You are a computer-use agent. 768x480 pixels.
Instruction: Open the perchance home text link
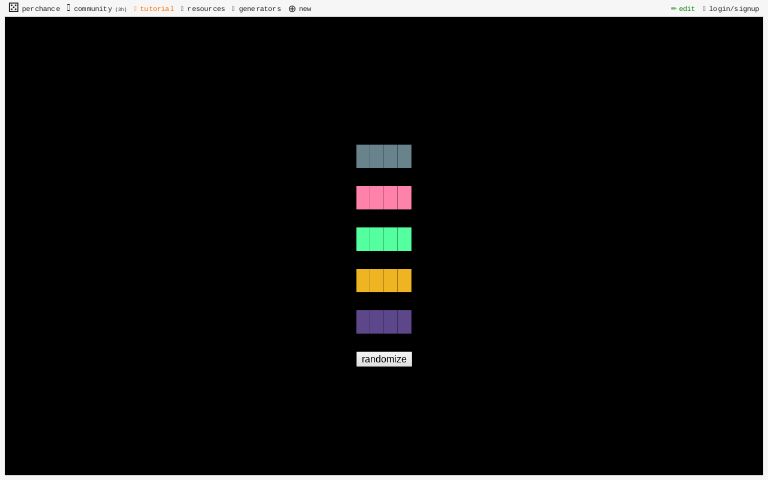click(x=41, y=9)
